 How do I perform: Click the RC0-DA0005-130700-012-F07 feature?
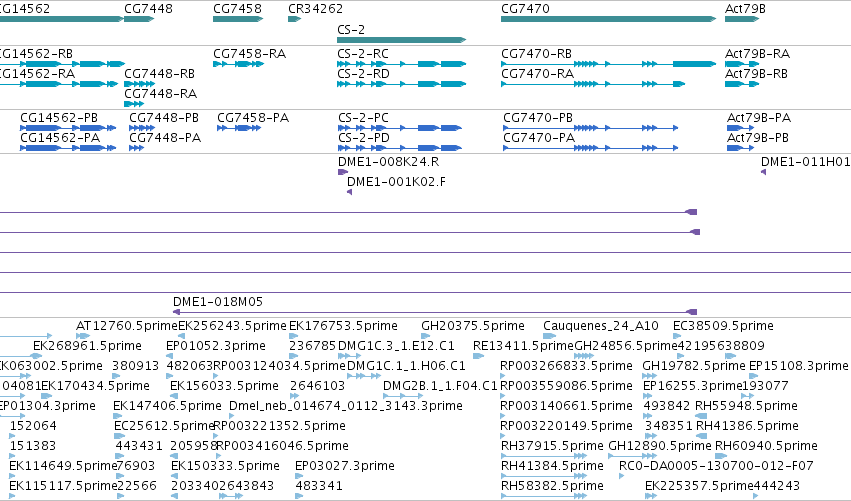tap(622, 476)
